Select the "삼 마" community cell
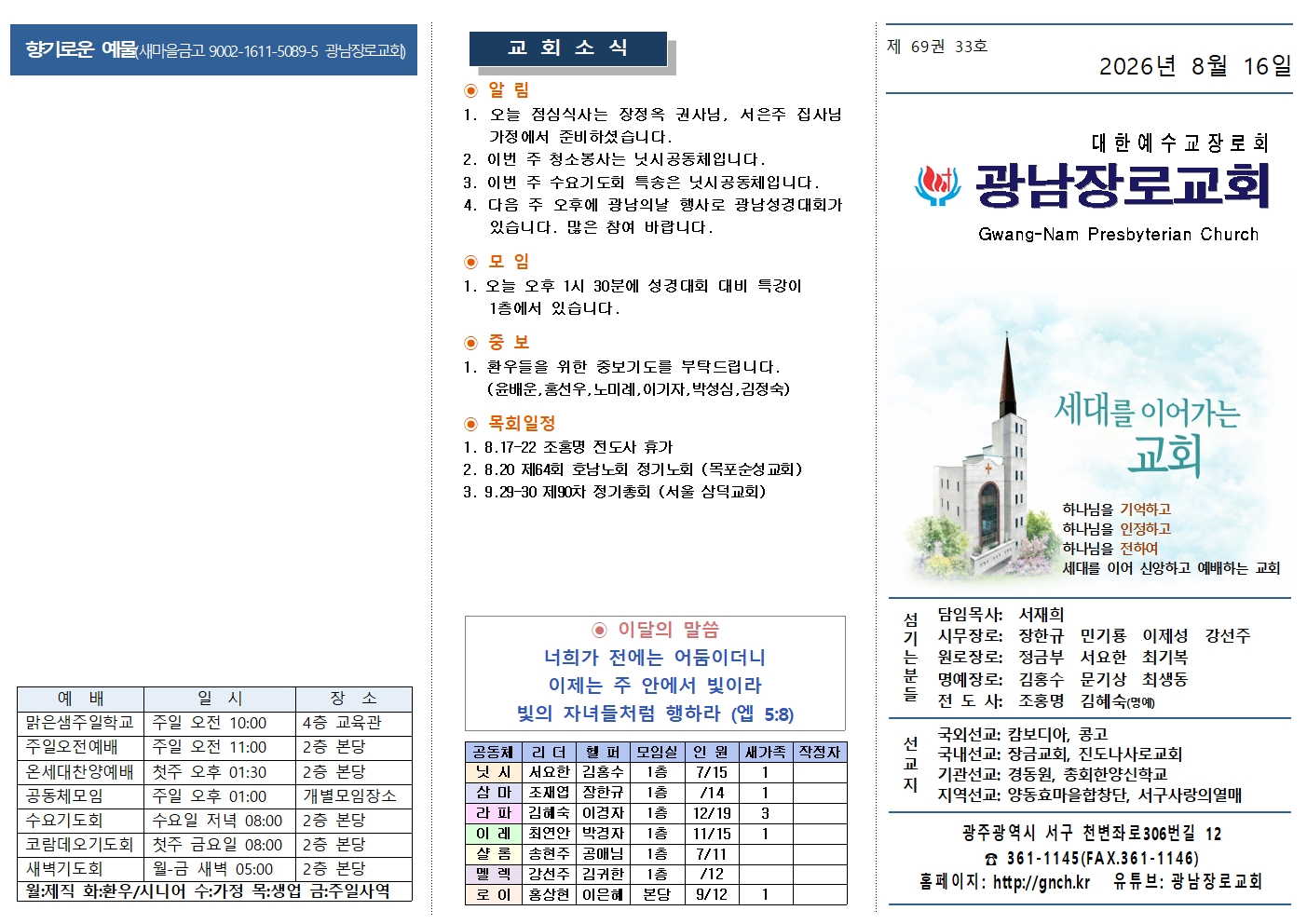 click(x=494, y=793)
